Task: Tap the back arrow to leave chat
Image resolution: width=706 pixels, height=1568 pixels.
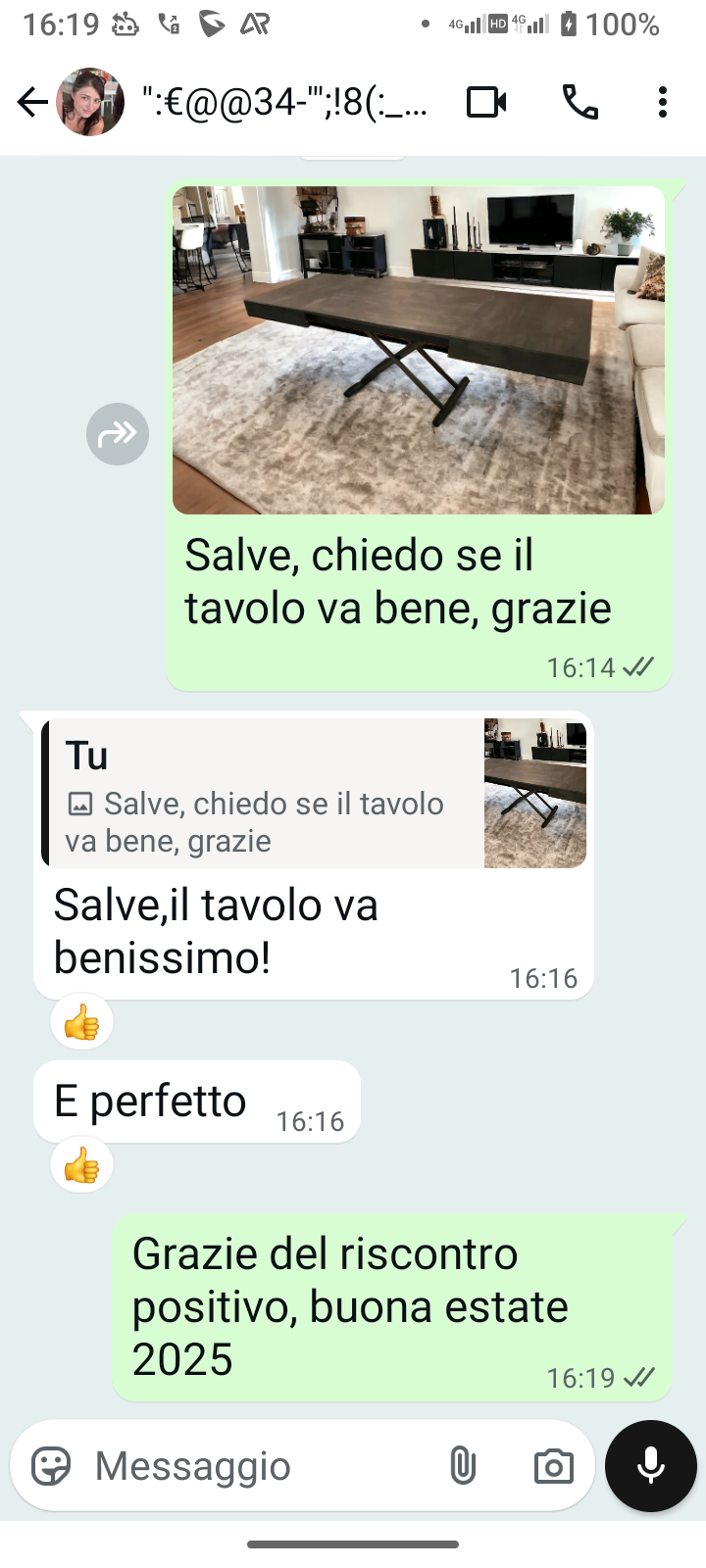Action: click(x=32, y=102)
